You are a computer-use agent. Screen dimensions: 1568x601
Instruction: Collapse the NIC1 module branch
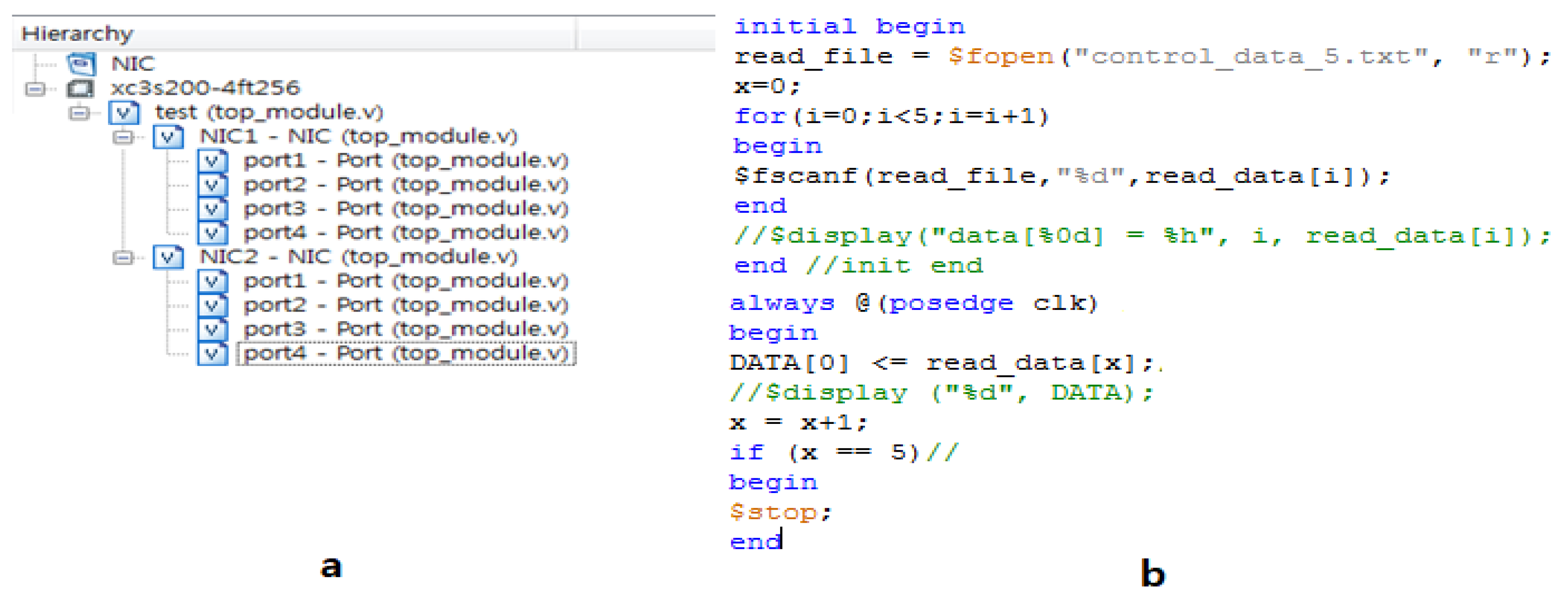pyautogui.click(x=123, y=138)
